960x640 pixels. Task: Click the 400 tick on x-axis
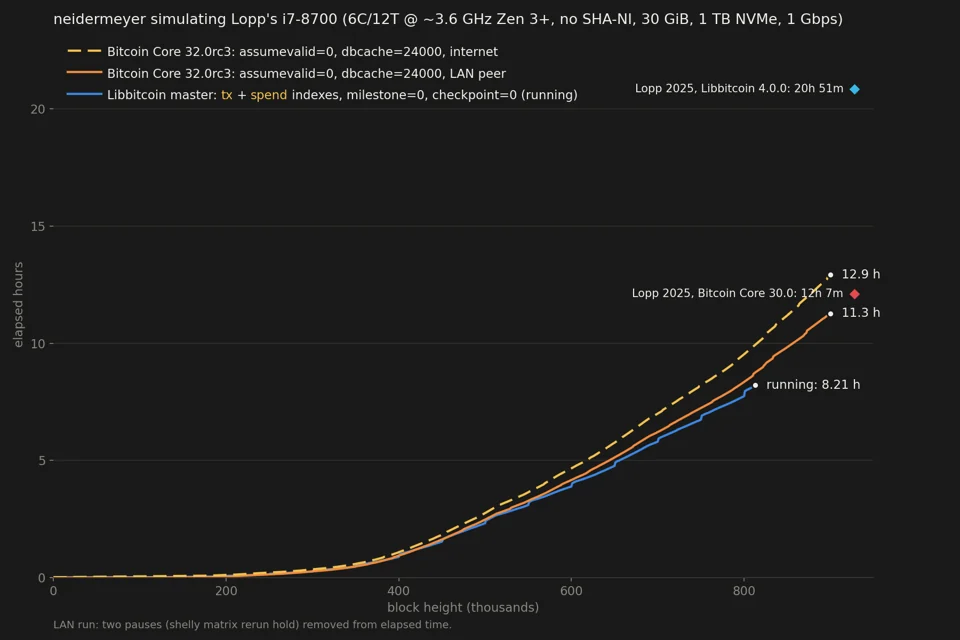click(x=399, y=591)
